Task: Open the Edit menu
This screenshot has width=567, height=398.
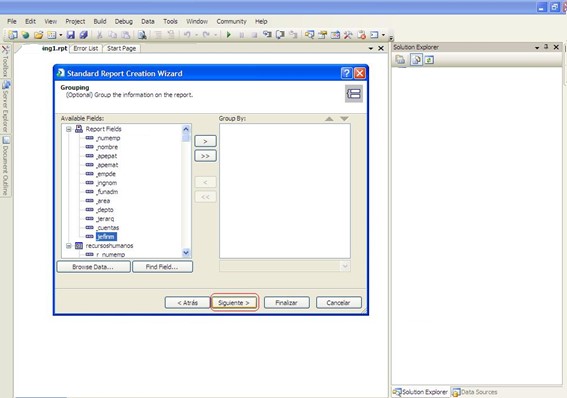Action: [30, 21]
